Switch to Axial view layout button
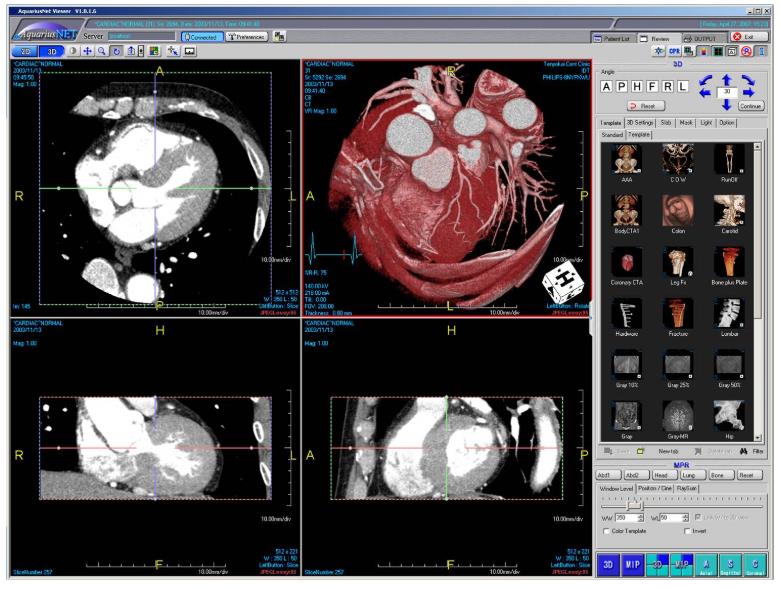The image size is (781, 589). 707,565
